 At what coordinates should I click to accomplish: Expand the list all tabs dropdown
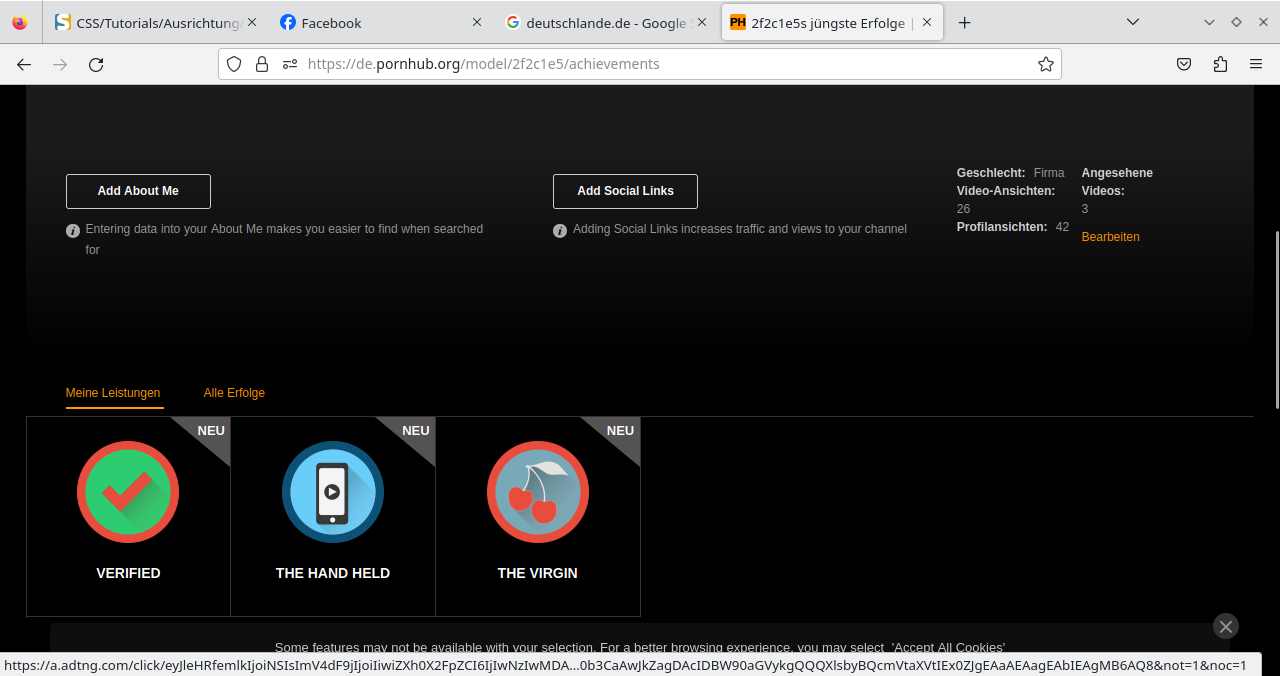tap(1132, 22)
